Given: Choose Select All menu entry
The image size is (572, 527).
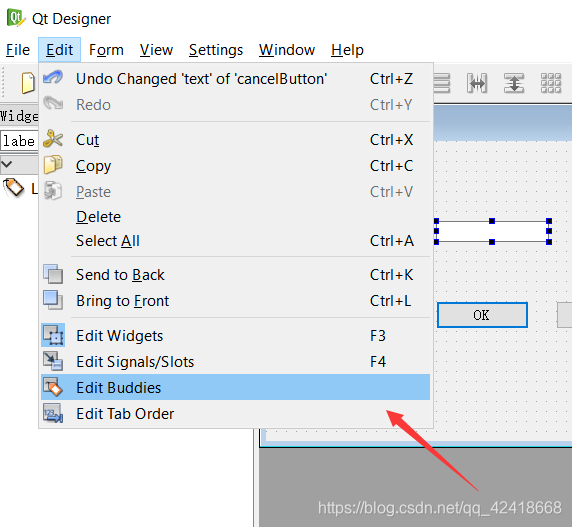Looking at the screenshot, I should 236,241.
